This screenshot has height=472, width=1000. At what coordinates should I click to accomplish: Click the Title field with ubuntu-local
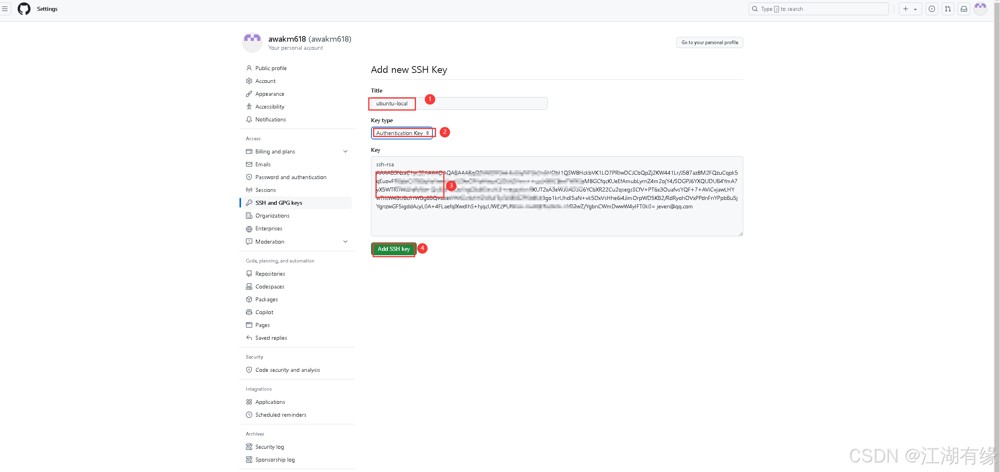pyautogui.click(x=459, y=103)
